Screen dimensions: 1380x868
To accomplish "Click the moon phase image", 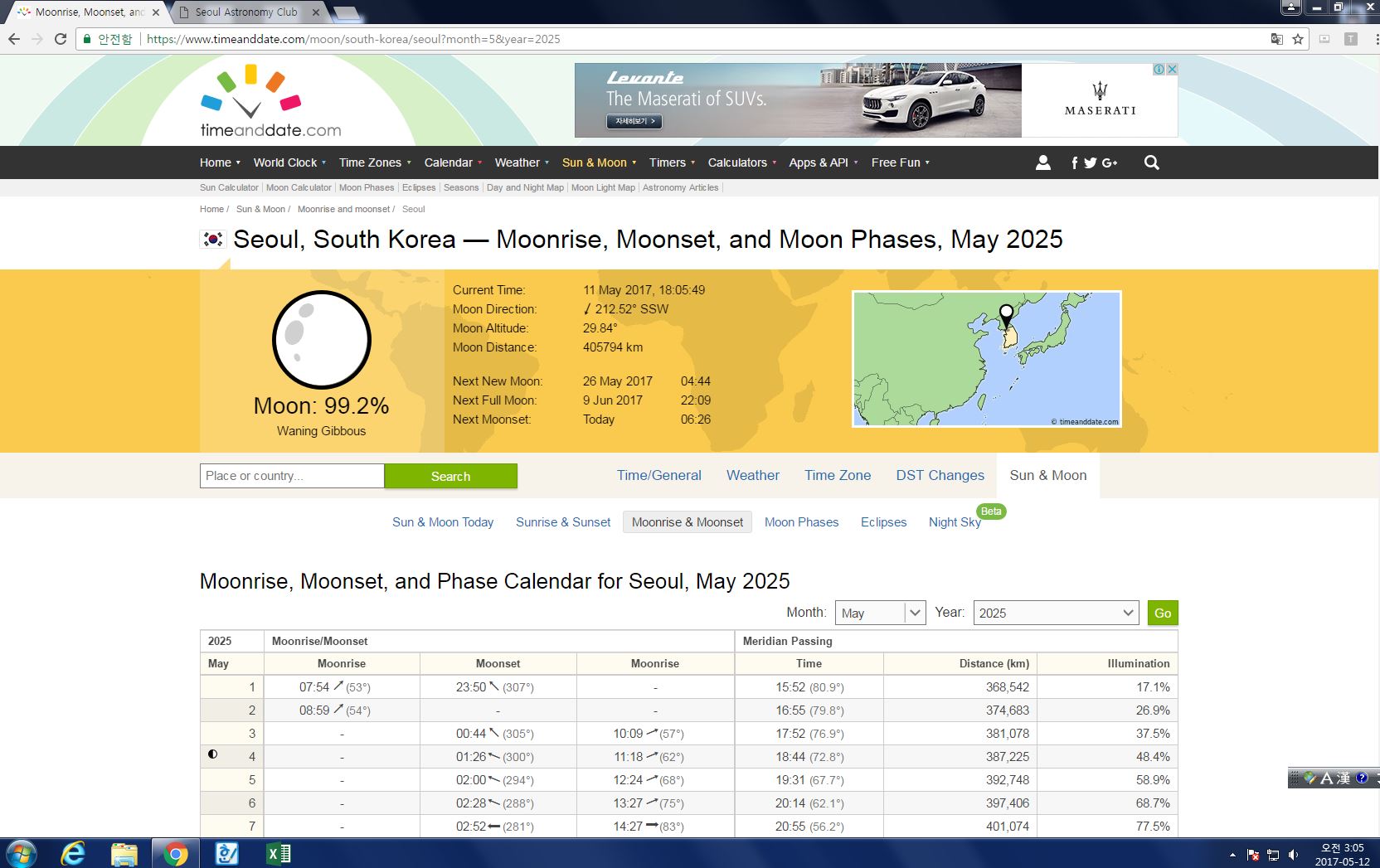I will pos(322,339).
